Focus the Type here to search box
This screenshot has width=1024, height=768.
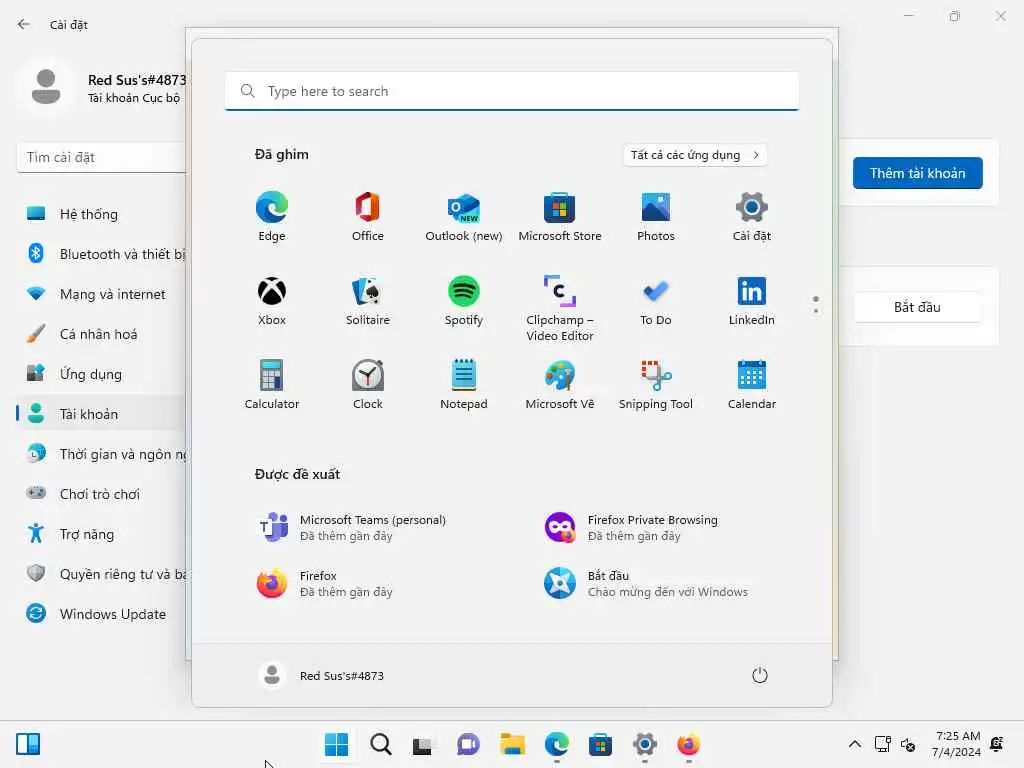pyautogui.click(x=512, y=91)
